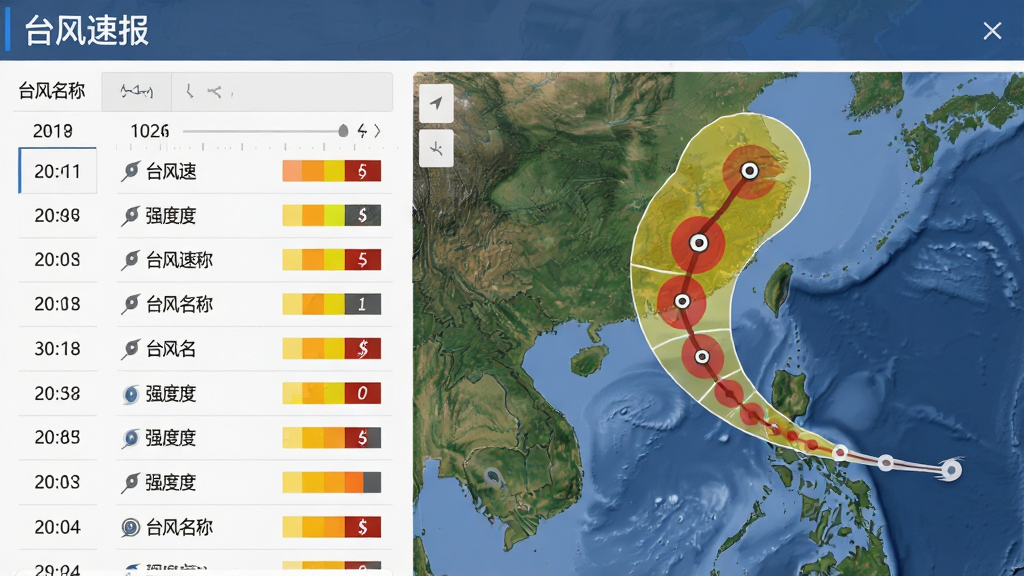
Task: Click the year value "2018"
Action: pos(53,131)
